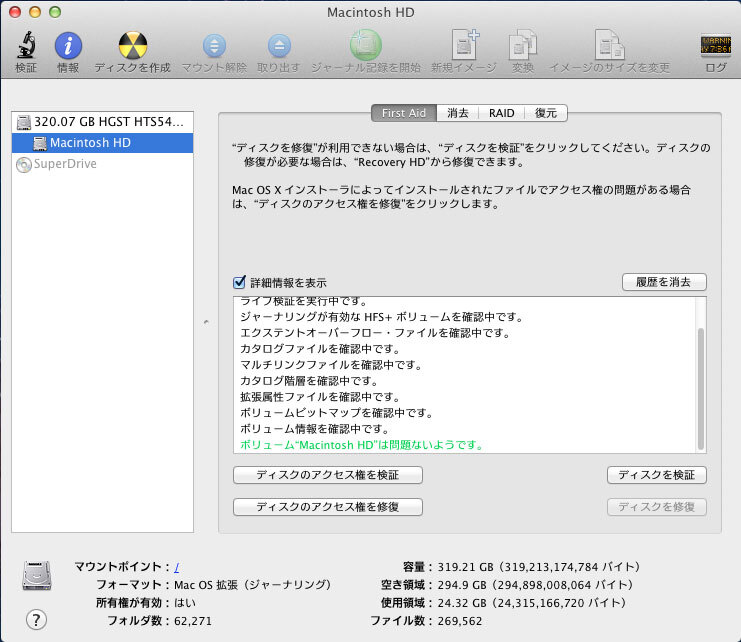Click the 取り出す eject icon

279,46
